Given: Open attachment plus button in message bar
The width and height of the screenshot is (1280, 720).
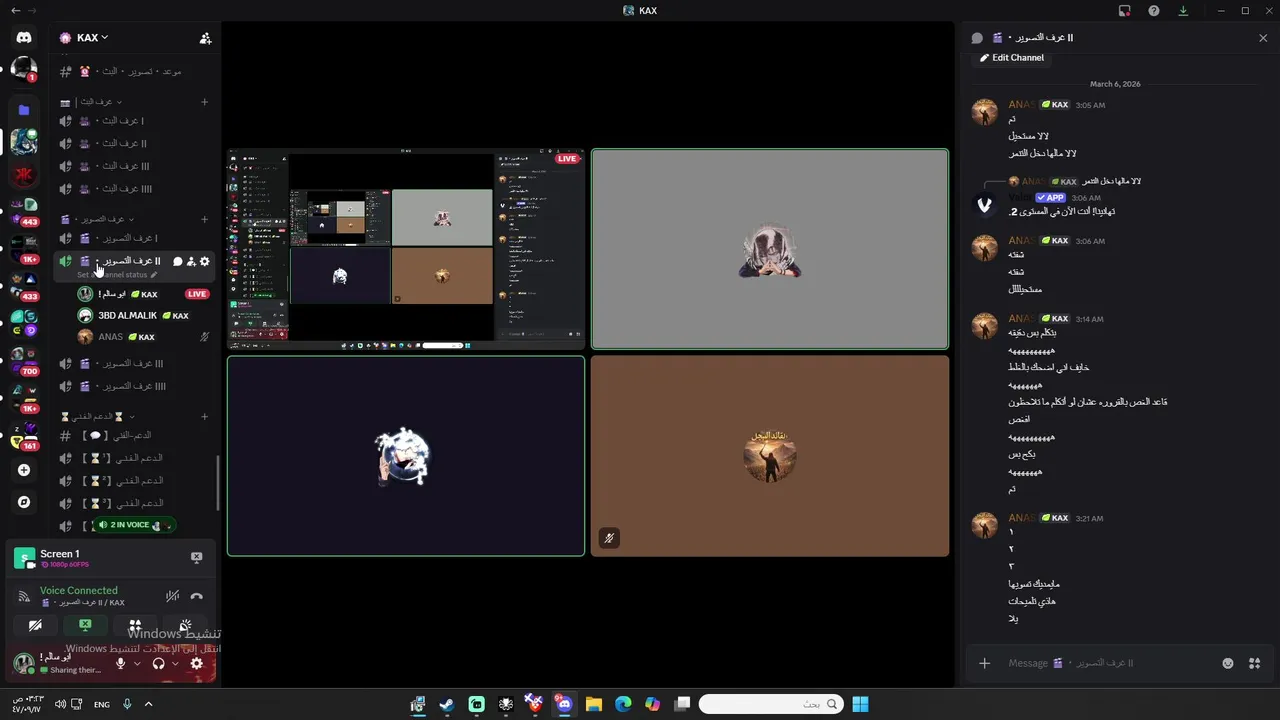Looking at the screenshot, I should click(984, 663).
